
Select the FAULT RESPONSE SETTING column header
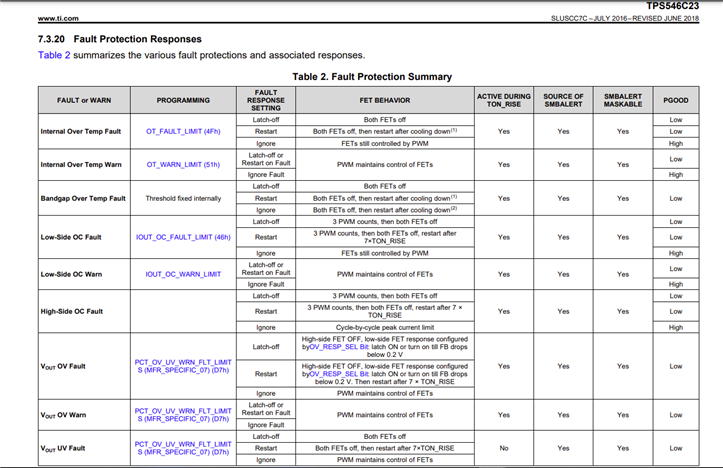[266, 100]
